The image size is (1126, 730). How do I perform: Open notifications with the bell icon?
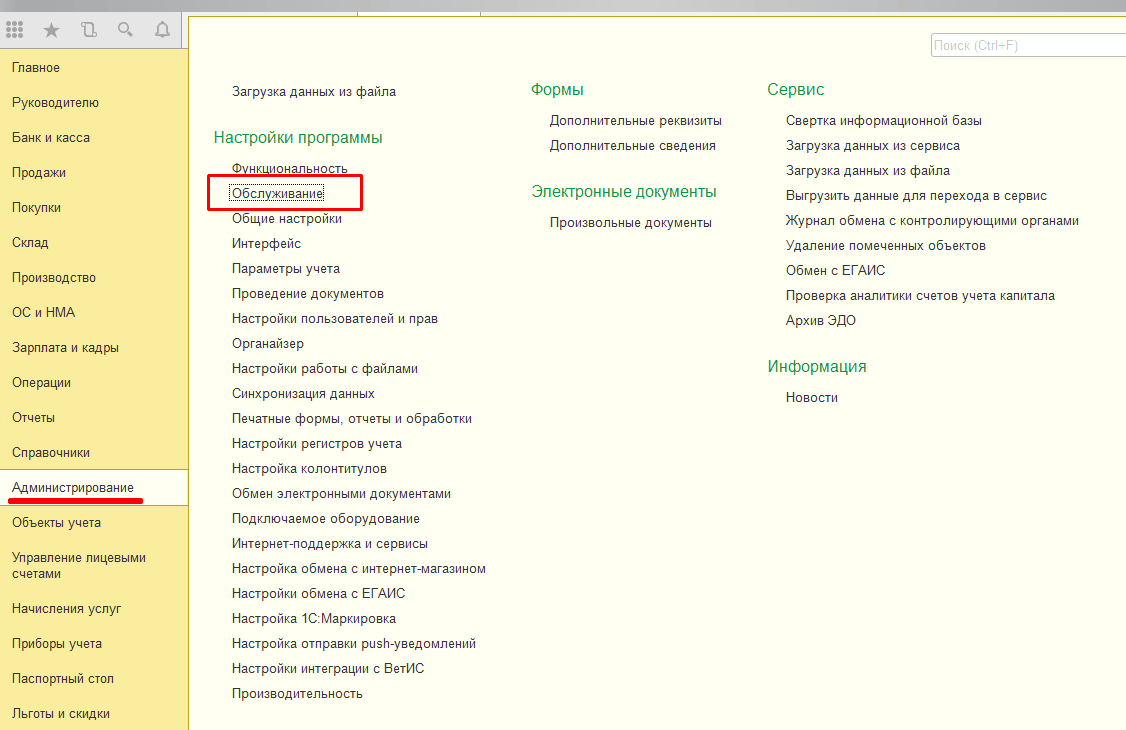point(162,30)
